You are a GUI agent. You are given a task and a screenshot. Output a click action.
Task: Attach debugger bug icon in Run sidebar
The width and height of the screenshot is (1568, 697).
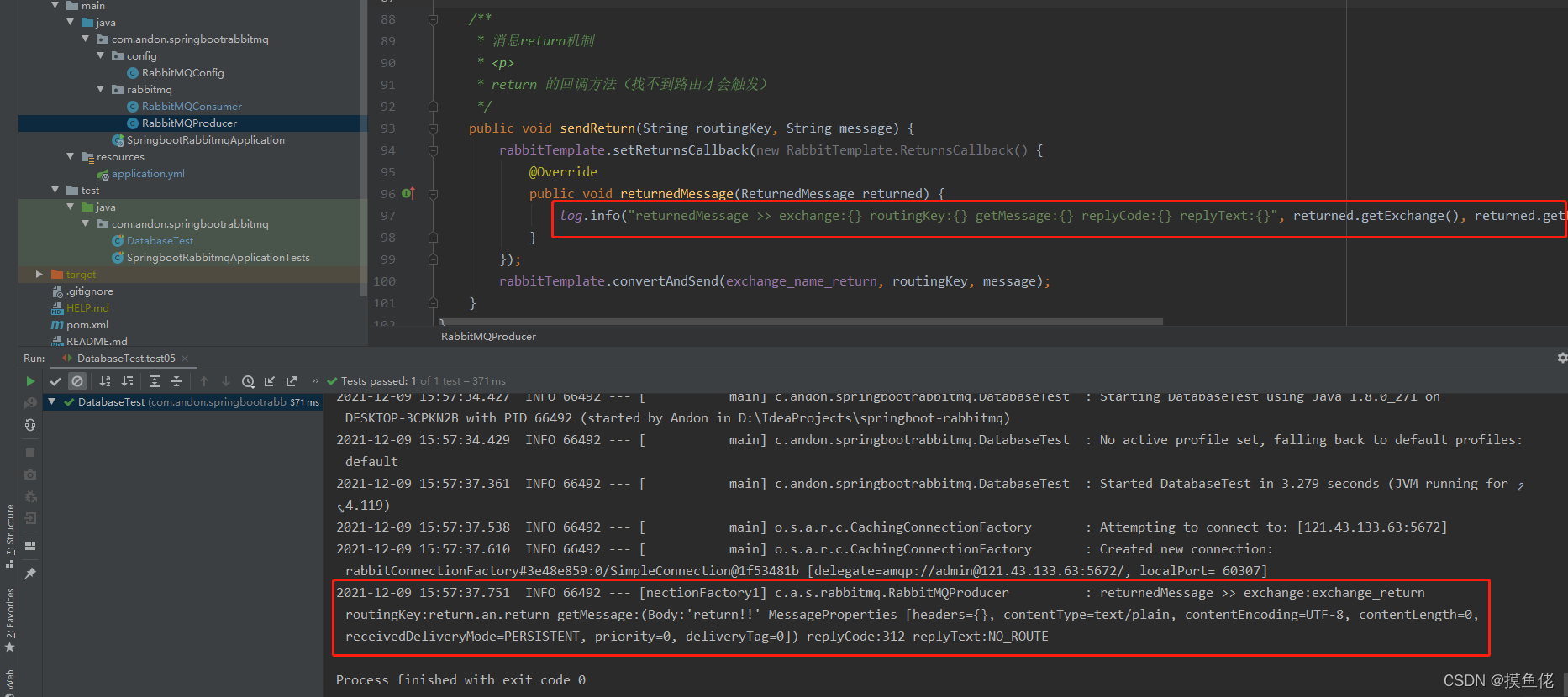coord(30,496)
